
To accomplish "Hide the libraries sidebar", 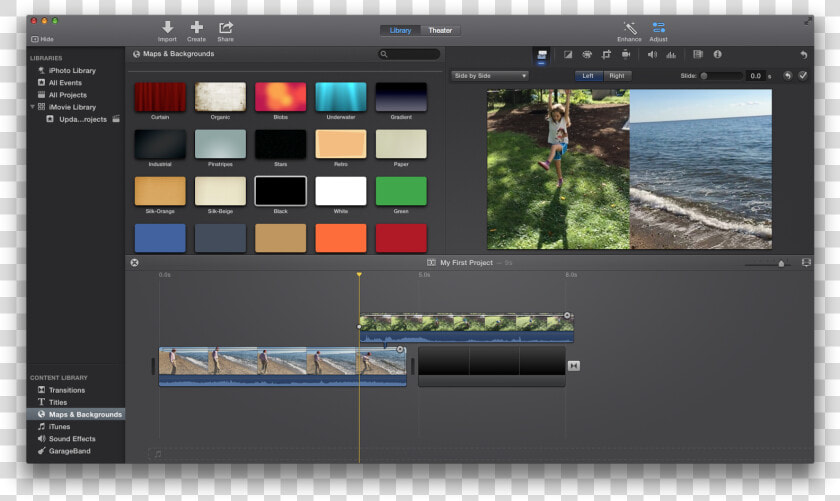I will tap(42, 39).
